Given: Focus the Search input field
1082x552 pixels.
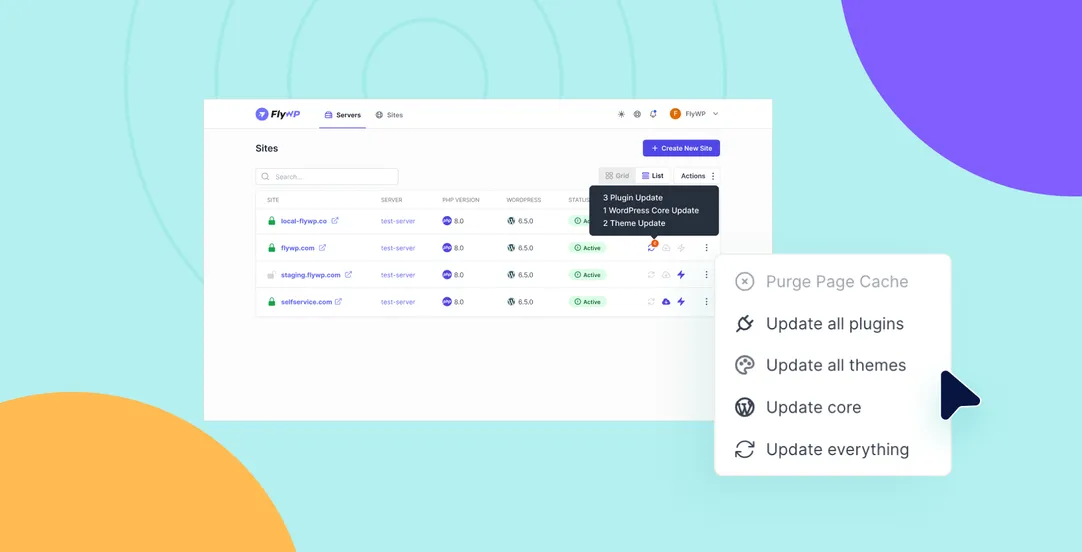Looking at the screenshot, I should [326, 177].
